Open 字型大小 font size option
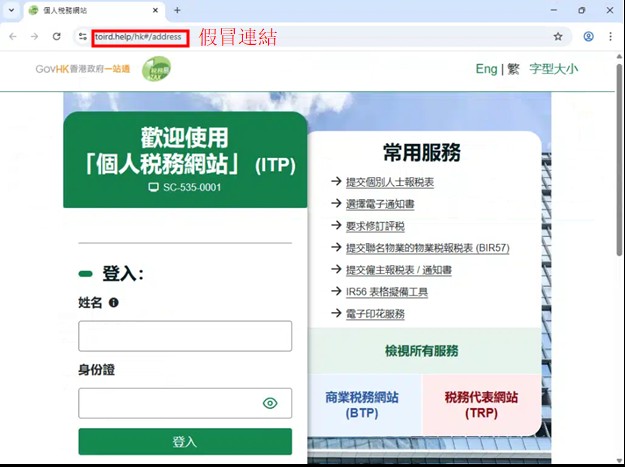The image size is (625, 467). [x=554, y=69]
